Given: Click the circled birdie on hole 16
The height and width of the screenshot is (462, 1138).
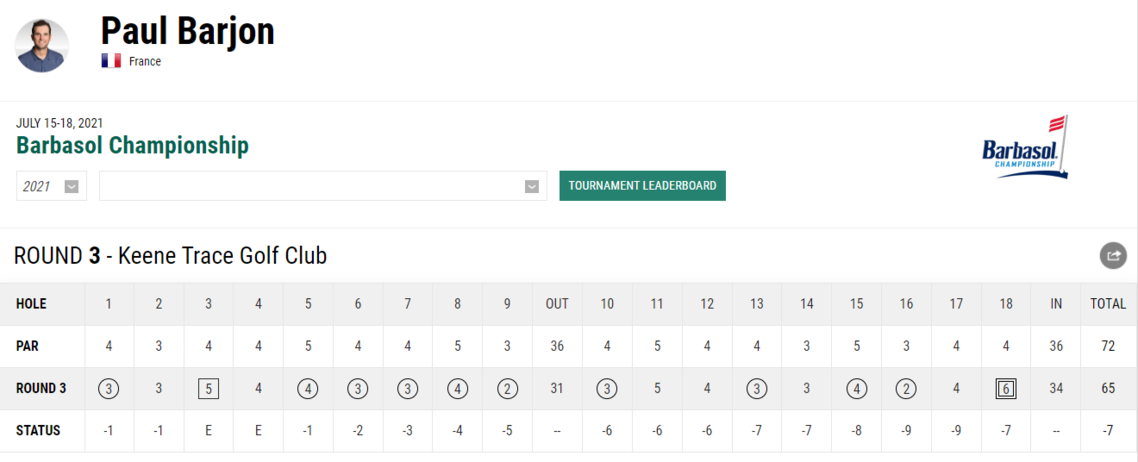Looking at the screenshot, I should [906, 389].
